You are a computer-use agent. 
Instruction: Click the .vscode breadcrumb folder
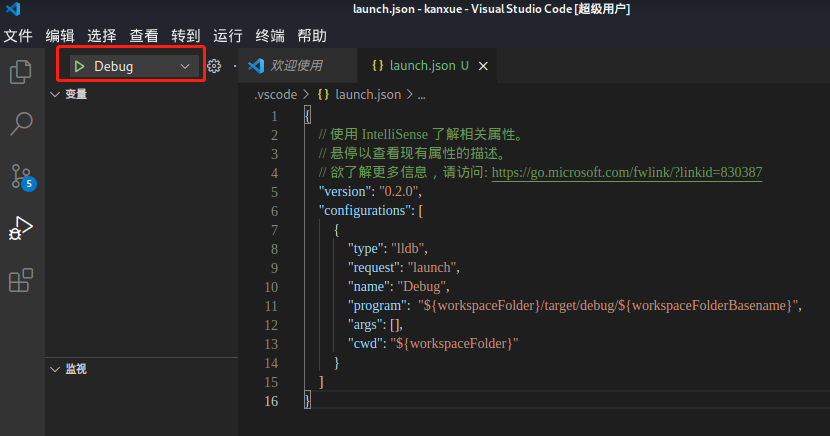coord(274,95)
